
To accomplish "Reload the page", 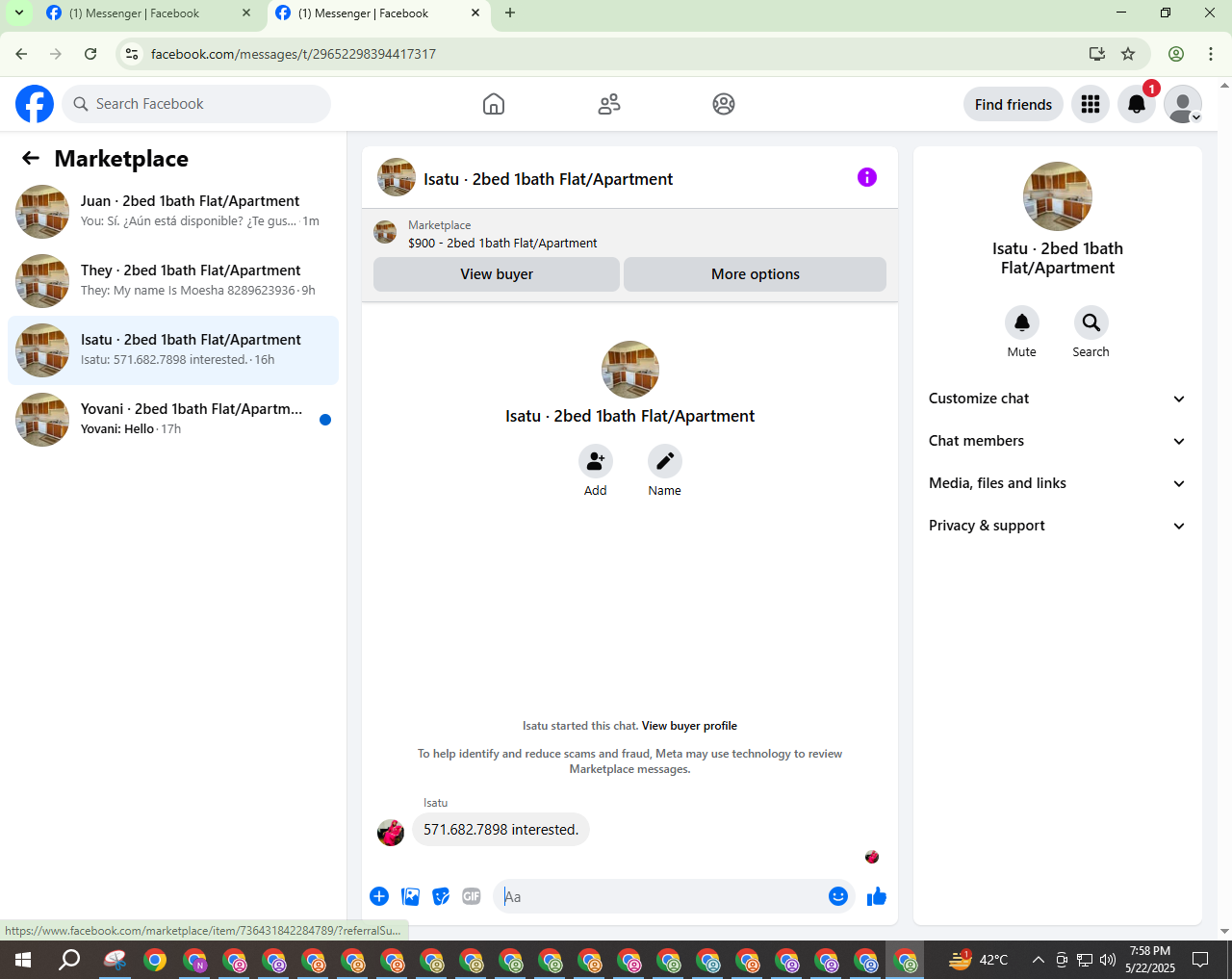I will (x=90, y=54).
